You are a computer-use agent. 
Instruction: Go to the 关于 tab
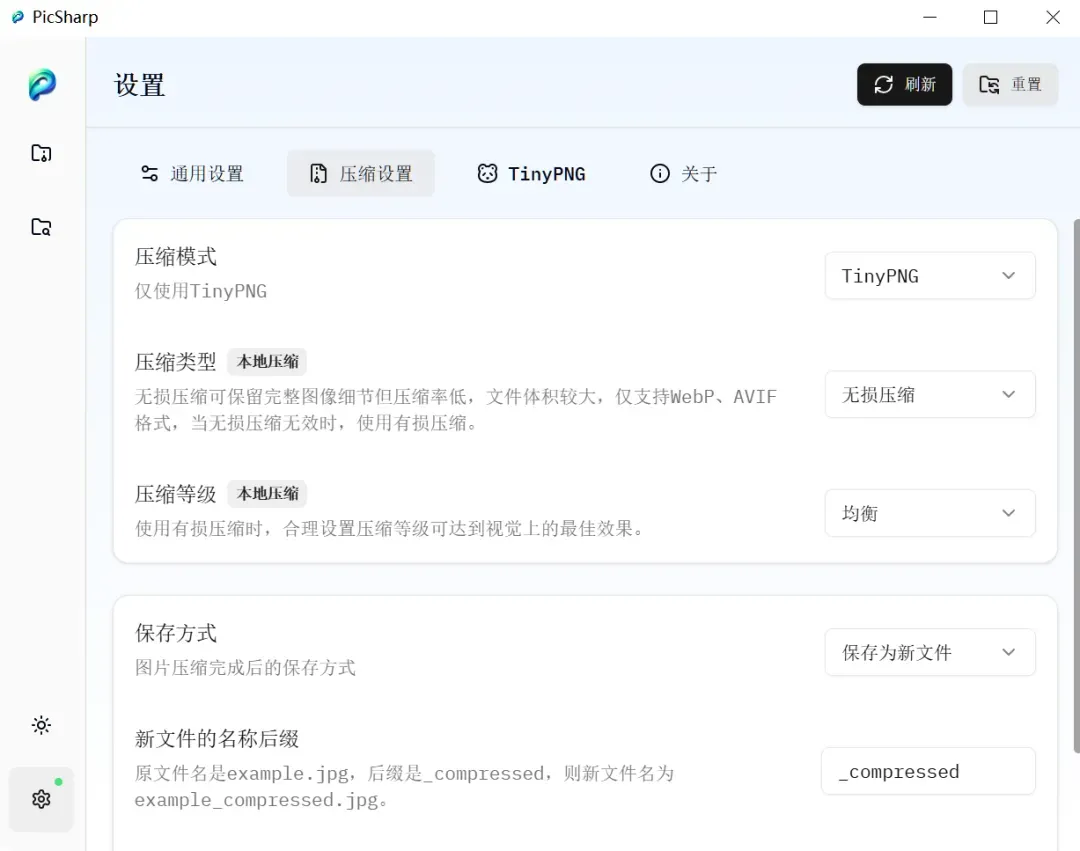684,174
